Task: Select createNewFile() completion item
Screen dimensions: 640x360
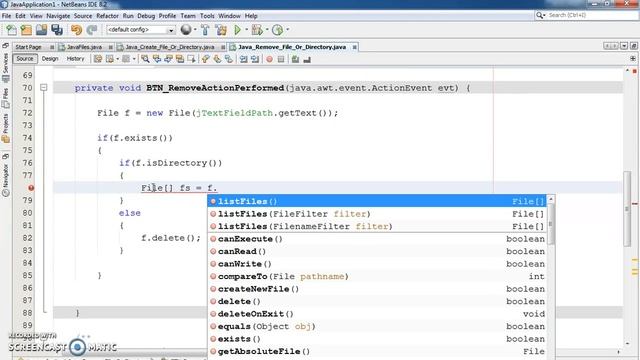Action: pos(377,289)
